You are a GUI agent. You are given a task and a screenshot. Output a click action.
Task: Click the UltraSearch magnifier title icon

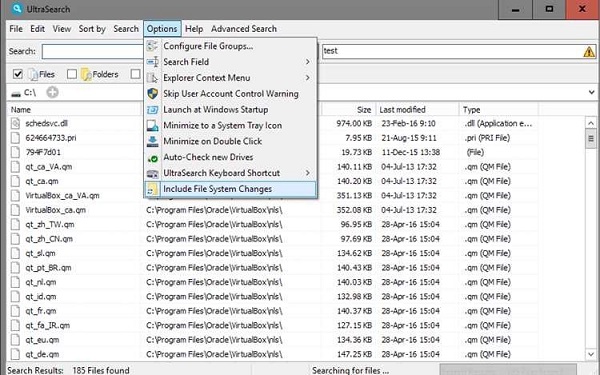coord(16,8)
